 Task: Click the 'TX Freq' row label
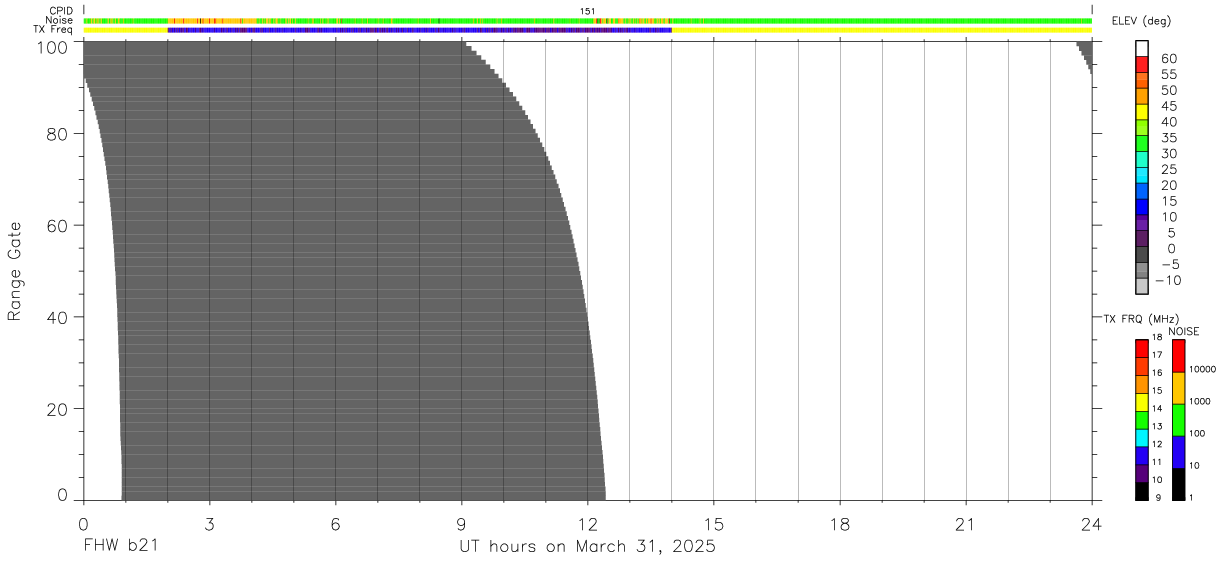pyautogui.click(x=53, y=30)
